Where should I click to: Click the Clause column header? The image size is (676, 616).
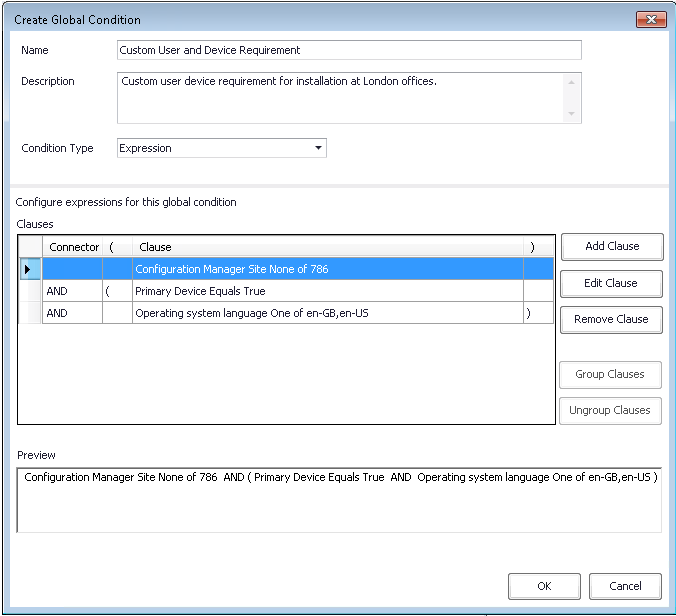pyautogui.click(x=327, y=247)
